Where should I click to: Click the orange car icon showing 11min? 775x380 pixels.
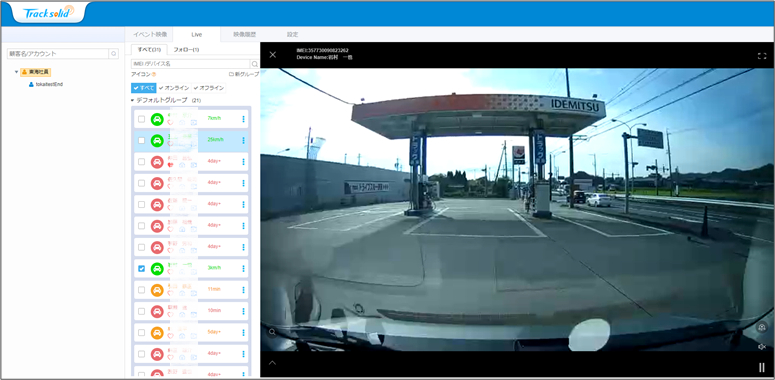tap(157, 290)
